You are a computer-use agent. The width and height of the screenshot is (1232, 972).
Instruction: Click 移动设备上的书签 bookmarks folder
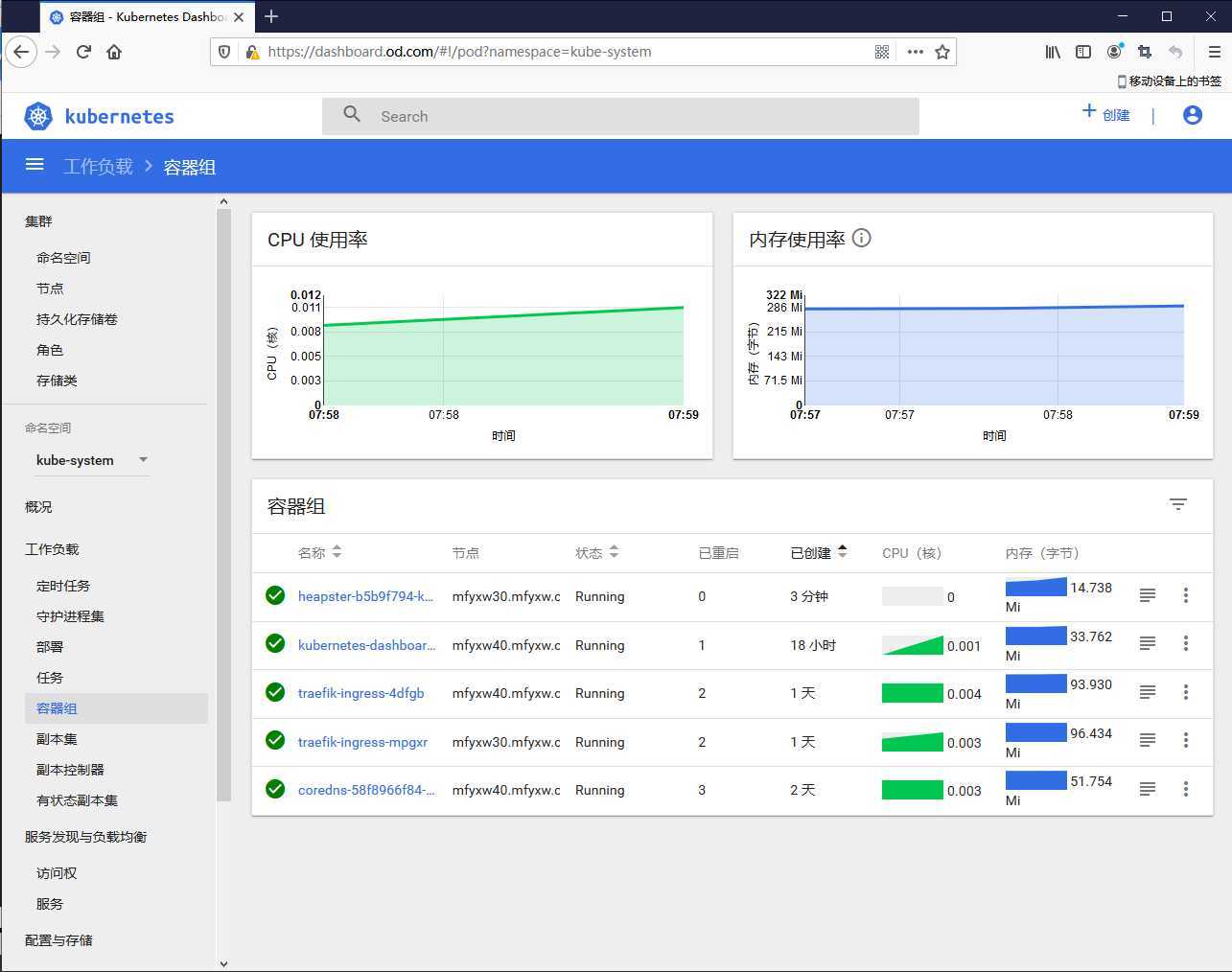click(1169, 81)
